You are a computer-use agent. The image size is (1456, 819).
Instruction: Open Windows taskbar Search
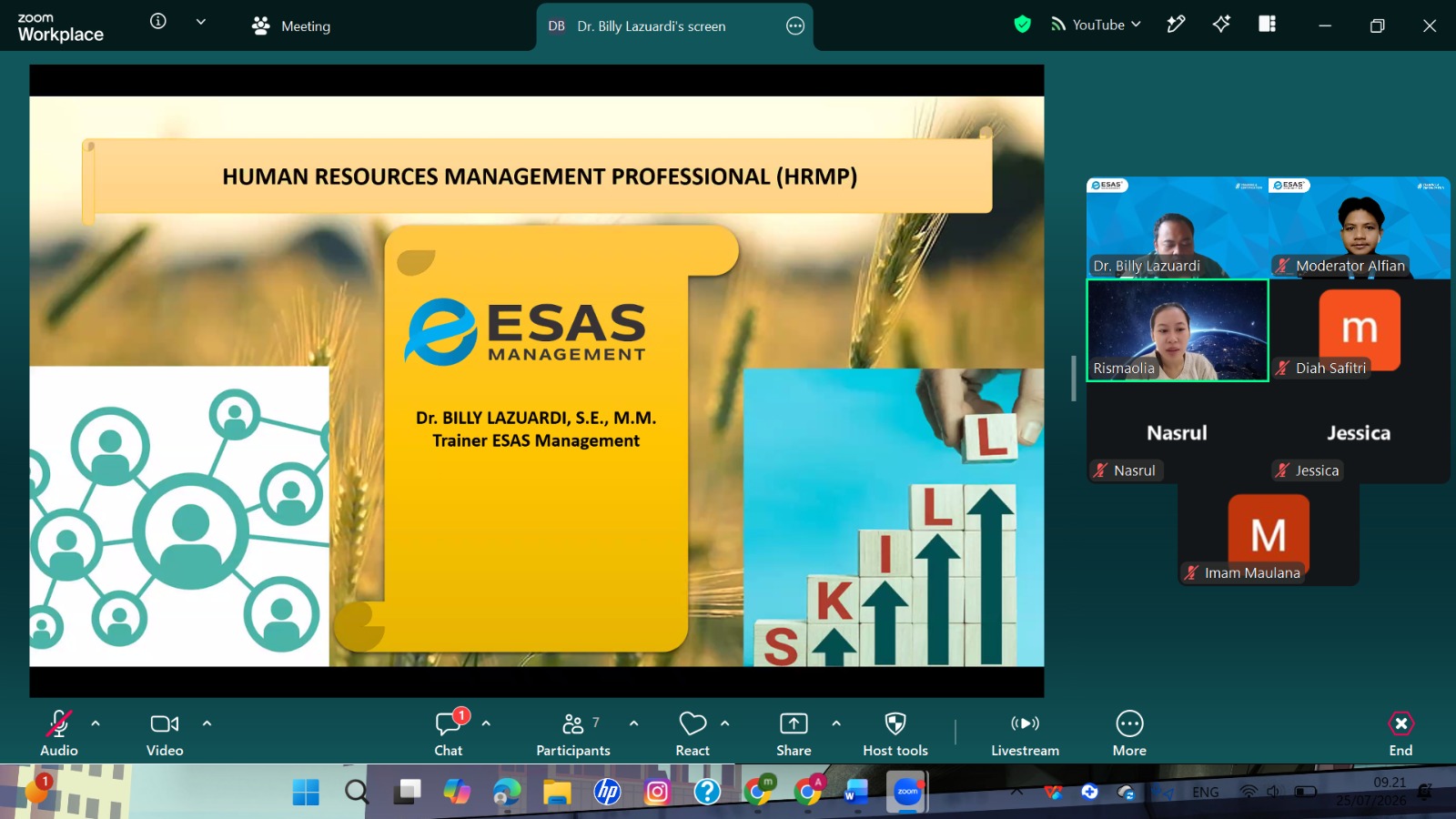coord(357,793)
